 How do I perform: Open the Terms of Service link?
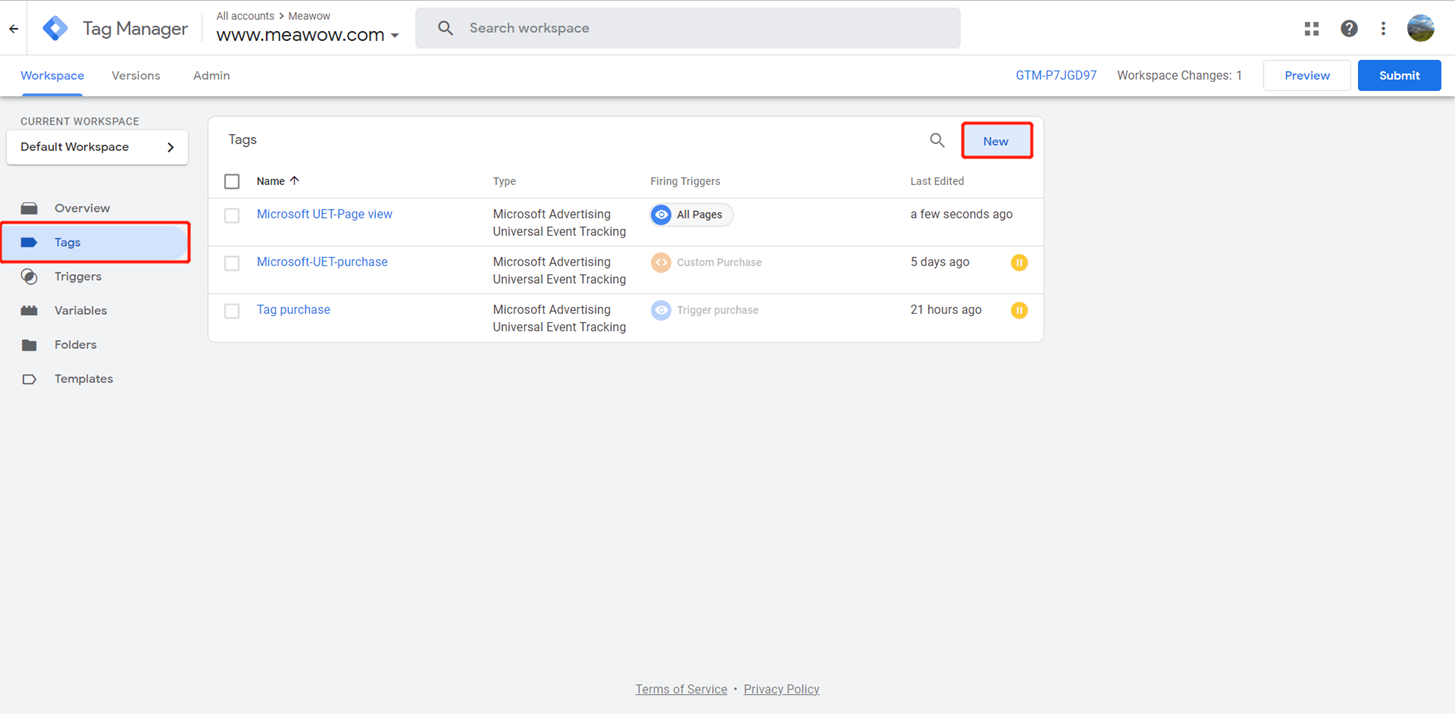(x=681, y=690)
